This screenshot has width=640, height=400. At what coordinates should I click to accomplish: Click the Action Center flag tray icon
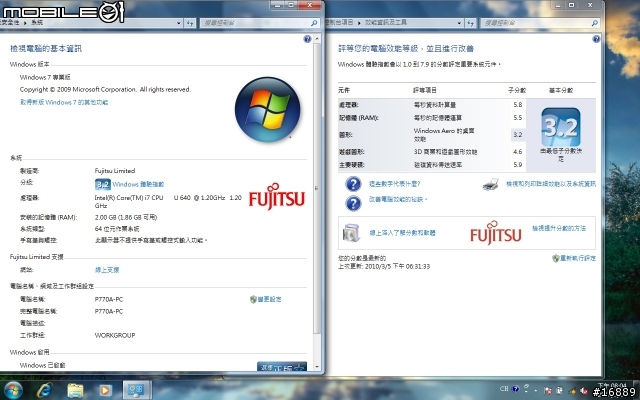click(x=548, y=391)
